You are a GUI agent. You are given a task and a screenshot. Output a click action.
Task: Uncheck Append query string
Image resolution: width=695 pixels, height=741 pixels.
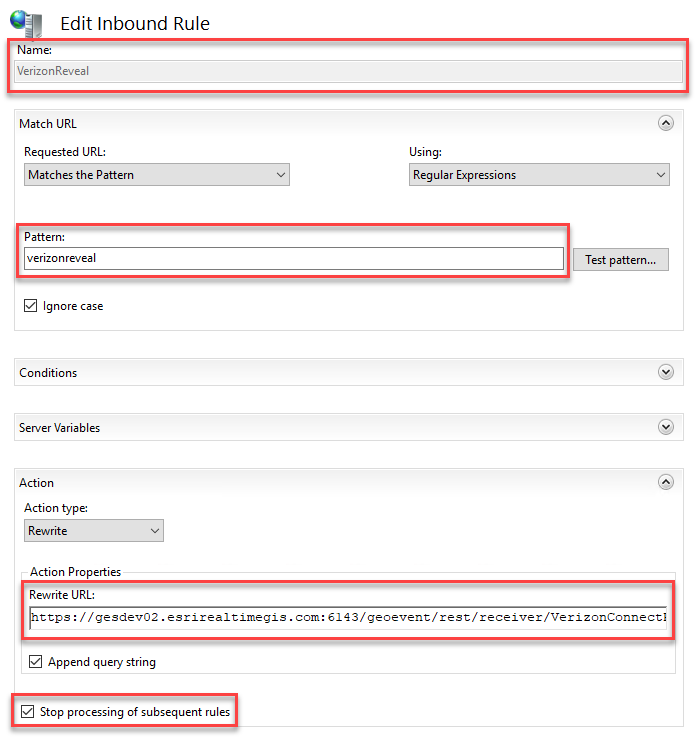tap(36, 662)
